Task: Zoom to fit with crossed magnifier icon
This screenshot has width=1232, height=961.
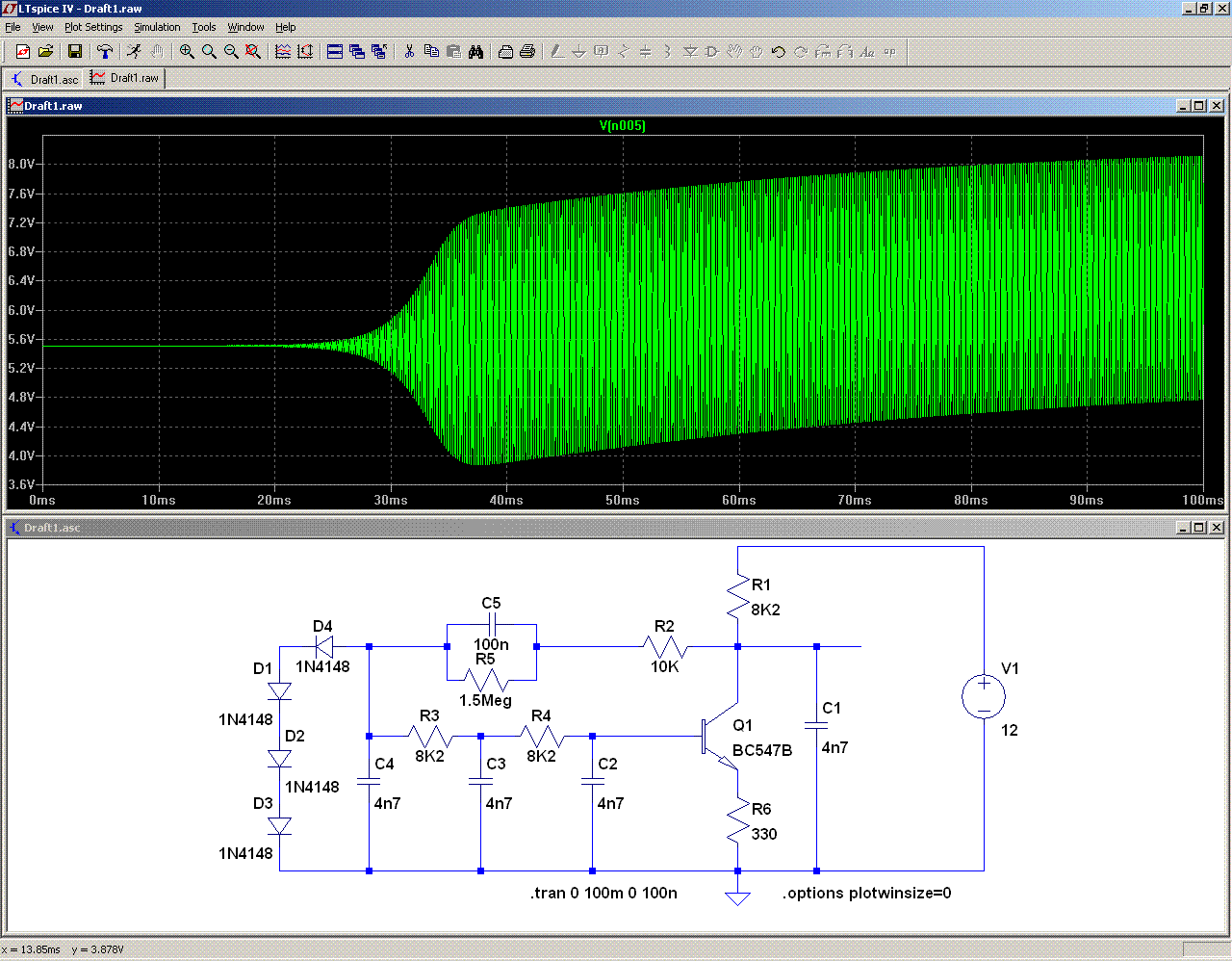Action: point(253,52)
